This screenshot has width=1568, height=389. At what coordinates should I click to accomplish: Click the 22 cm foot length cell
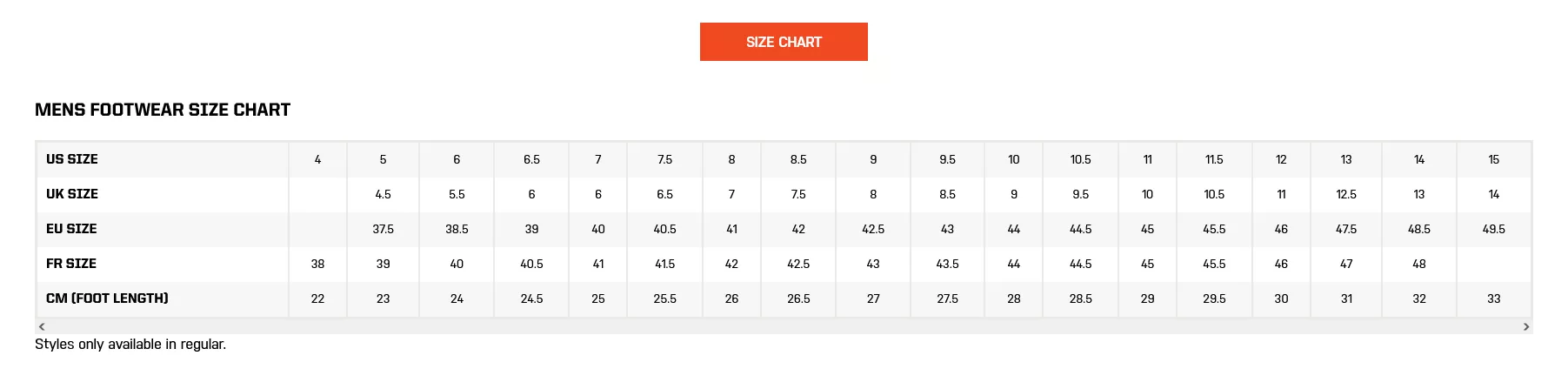(x=317, y=298)
